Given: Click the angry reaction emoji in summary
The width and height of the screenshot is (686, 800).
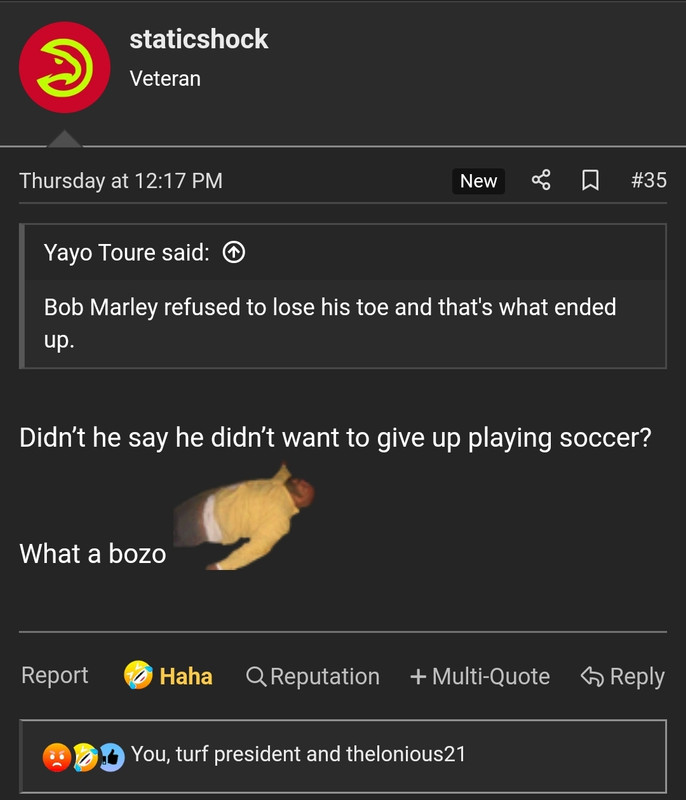Looking at the screenshot, I should [56, 757].
